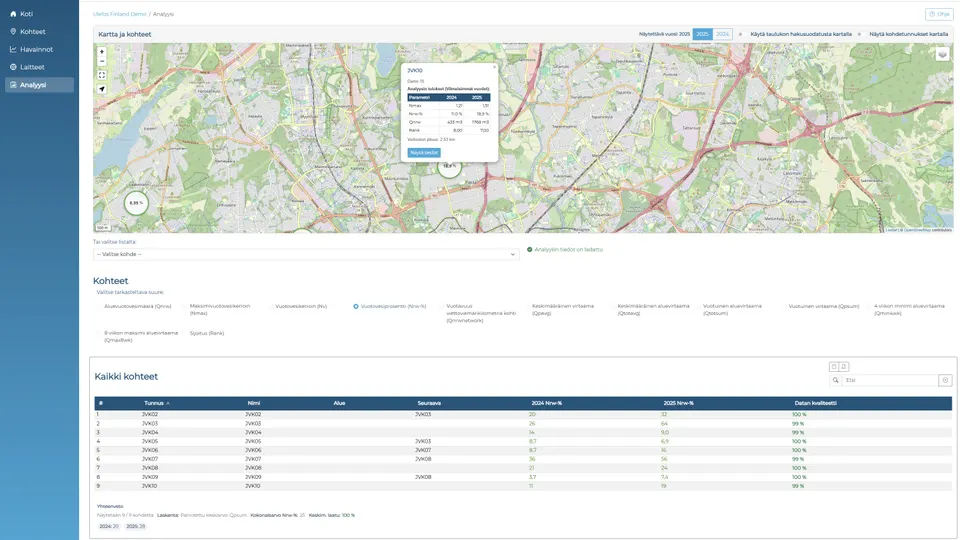This screenshot has height=540, width=960.
Task: Zoom out on the map
Action: [102, 61]
